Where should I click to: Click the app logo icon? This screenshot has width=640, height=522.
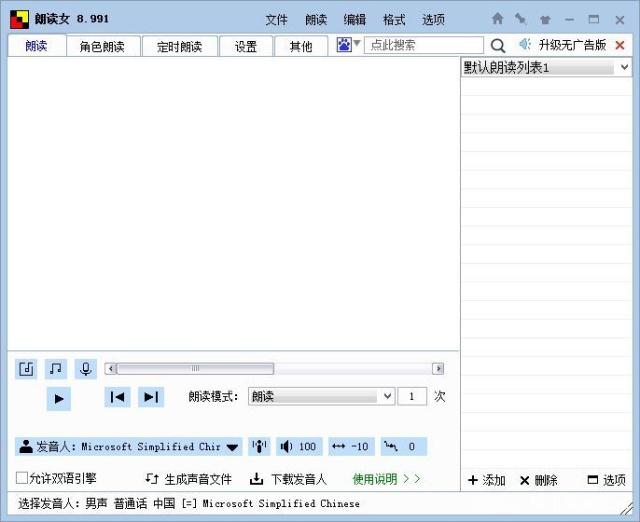point(19,19)
